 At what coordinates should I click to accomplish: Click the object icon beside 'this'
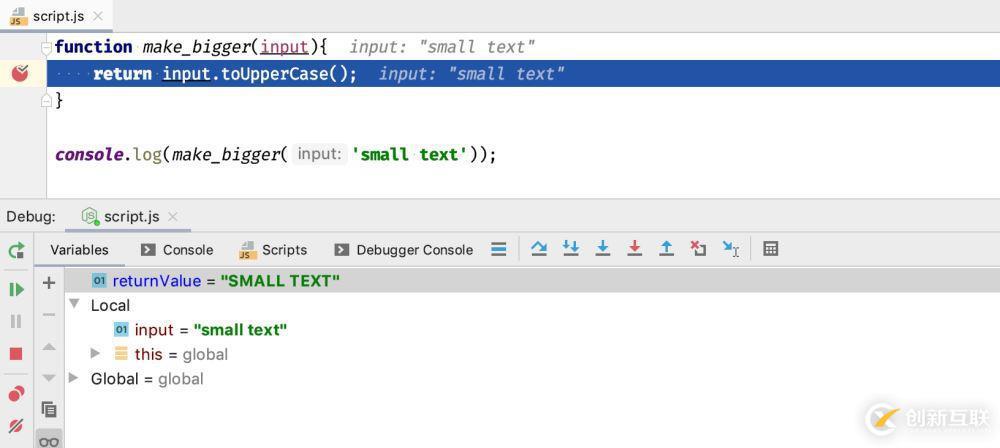[x=121, y=354]
